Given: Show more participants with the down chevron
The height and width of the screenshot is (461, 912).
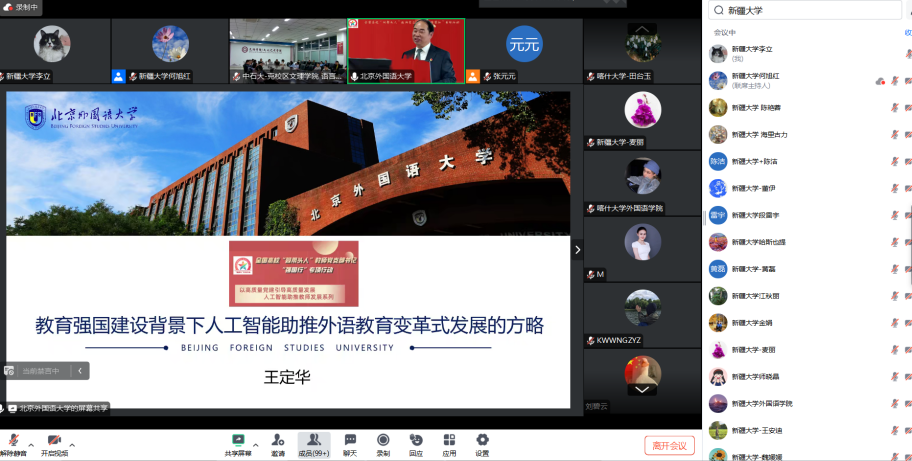Looking at the screenshot, I should (x=642, y=389).
